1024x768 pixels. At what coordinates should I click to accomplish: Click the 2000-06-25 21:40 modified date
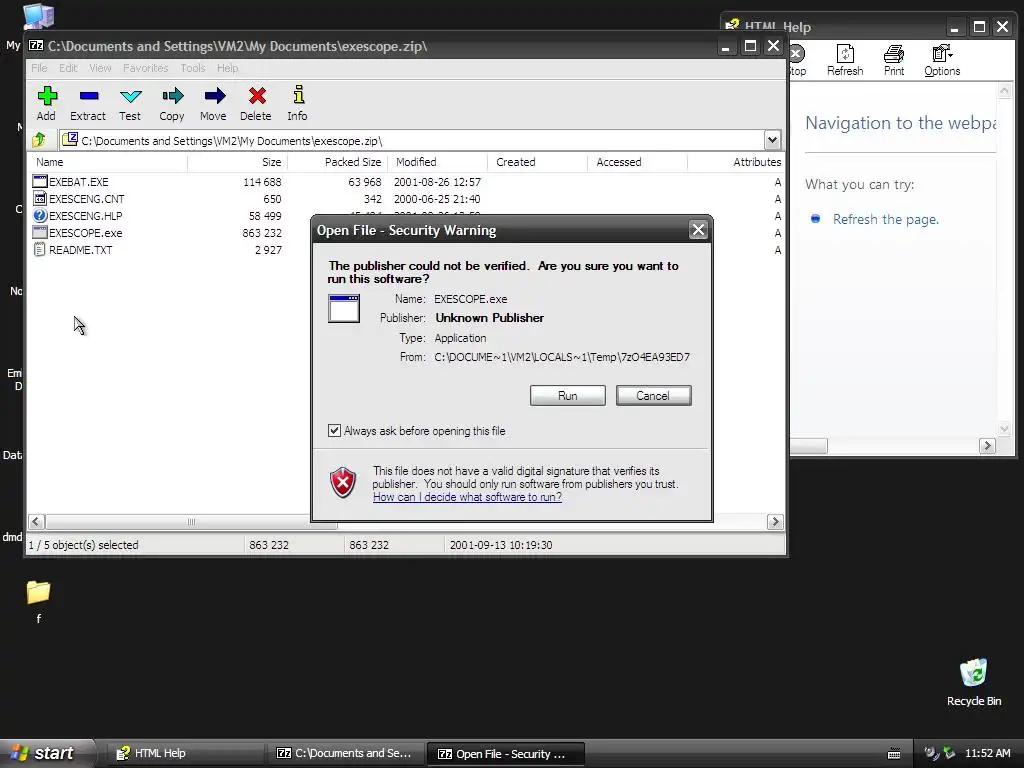tap(437, 199)
